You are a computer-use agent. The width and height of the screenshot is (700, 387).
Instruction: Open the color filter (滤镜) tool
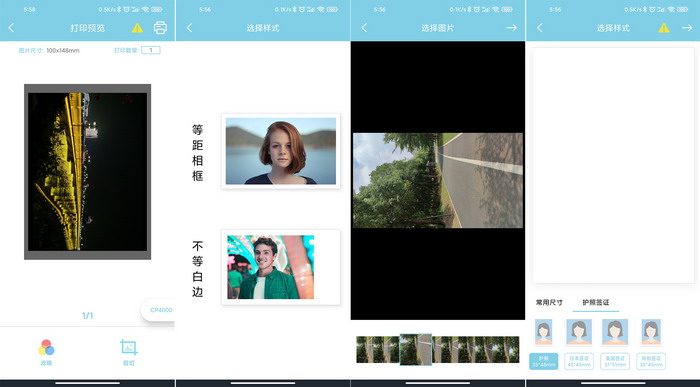click(x=46, y=352)
